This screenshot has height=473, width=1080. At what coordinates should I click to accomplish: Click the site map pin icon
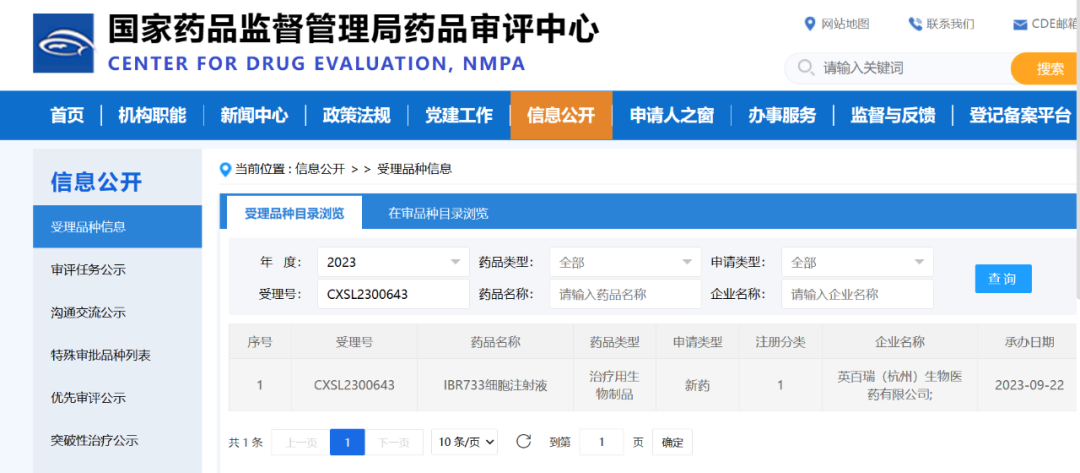coord(810,24)
